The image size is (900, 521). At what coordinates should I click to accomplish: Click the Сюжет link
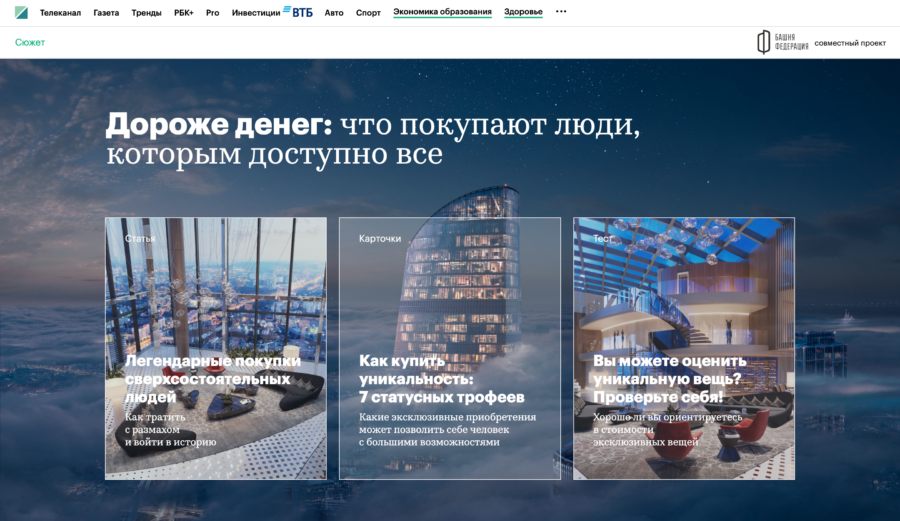click(30, 42)
